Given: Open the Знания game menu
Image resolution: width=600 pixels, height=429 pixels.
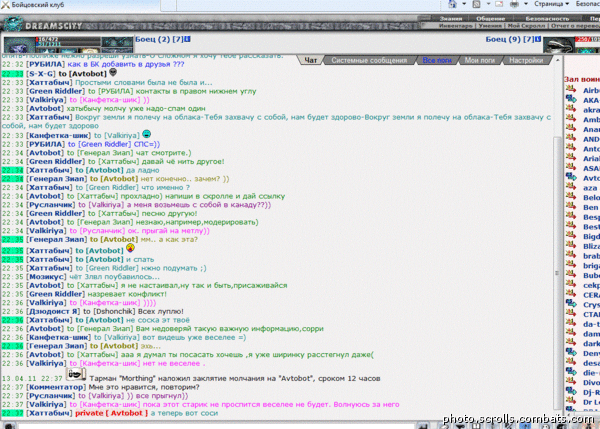Looking at the screenshot, I should click(451, 18).
